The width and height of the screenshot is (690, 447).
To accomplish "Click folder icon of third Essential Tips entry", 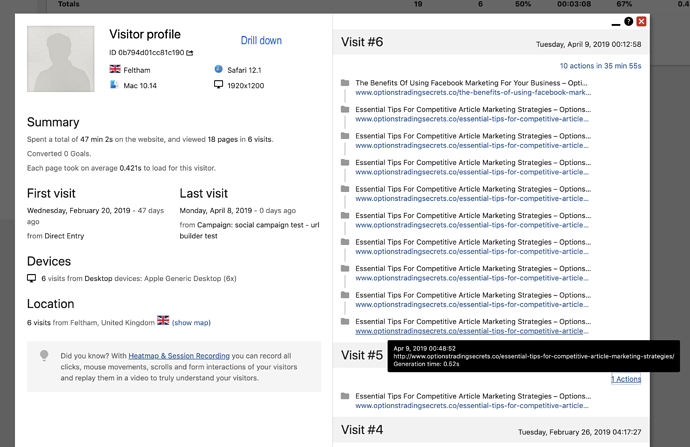I will point(345,162).
